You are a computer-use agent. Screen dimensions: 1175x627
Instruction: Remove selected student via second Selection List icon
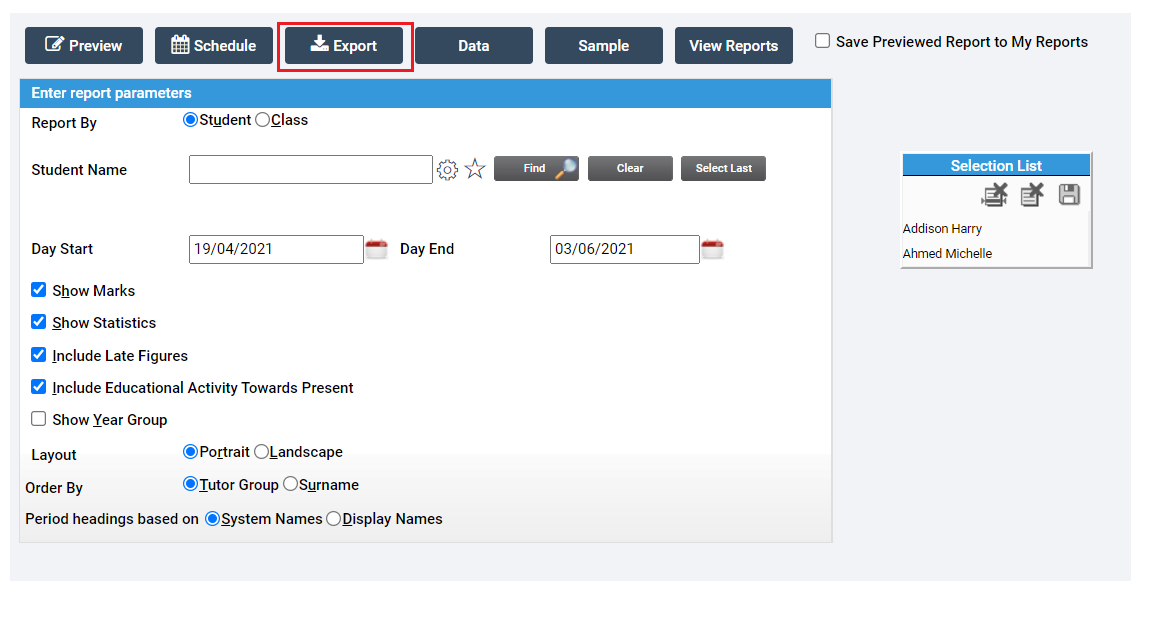click(1032, 195)
